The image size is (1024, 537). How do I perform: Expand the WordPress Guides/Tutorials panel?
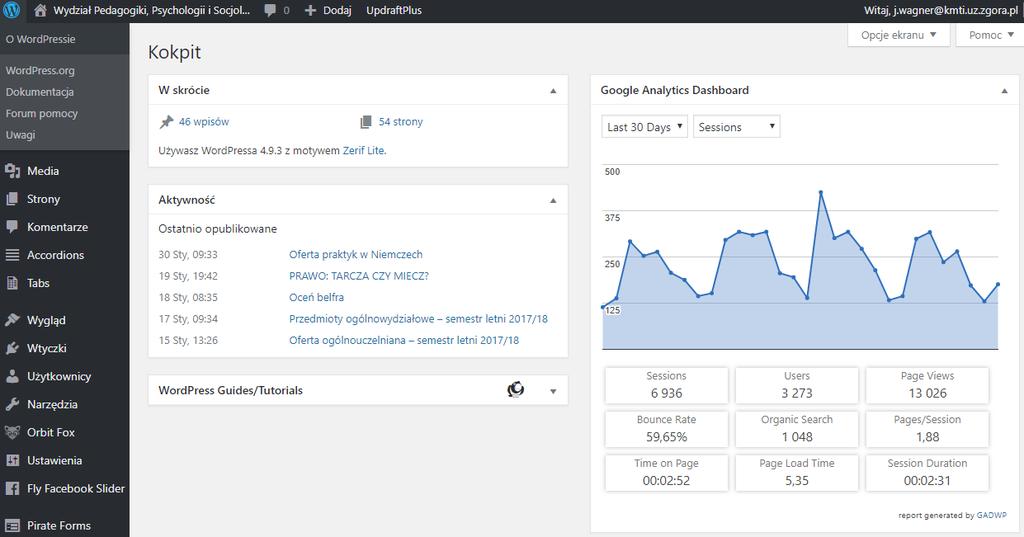coord(553,391)
